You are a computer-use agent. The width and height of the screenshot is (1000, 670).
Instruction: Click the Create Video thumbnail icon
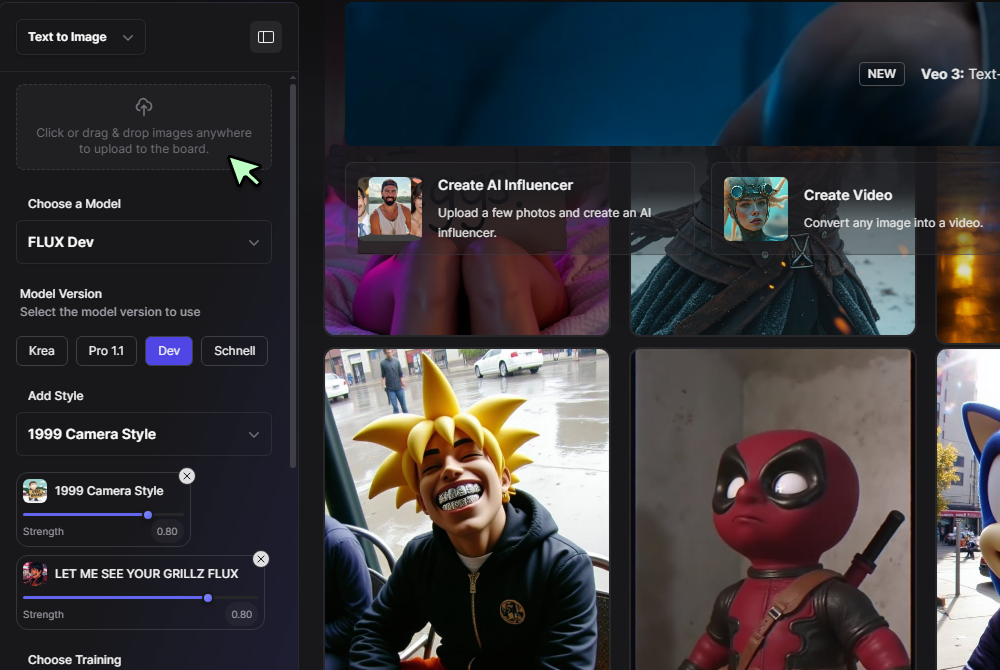[756, 209]
